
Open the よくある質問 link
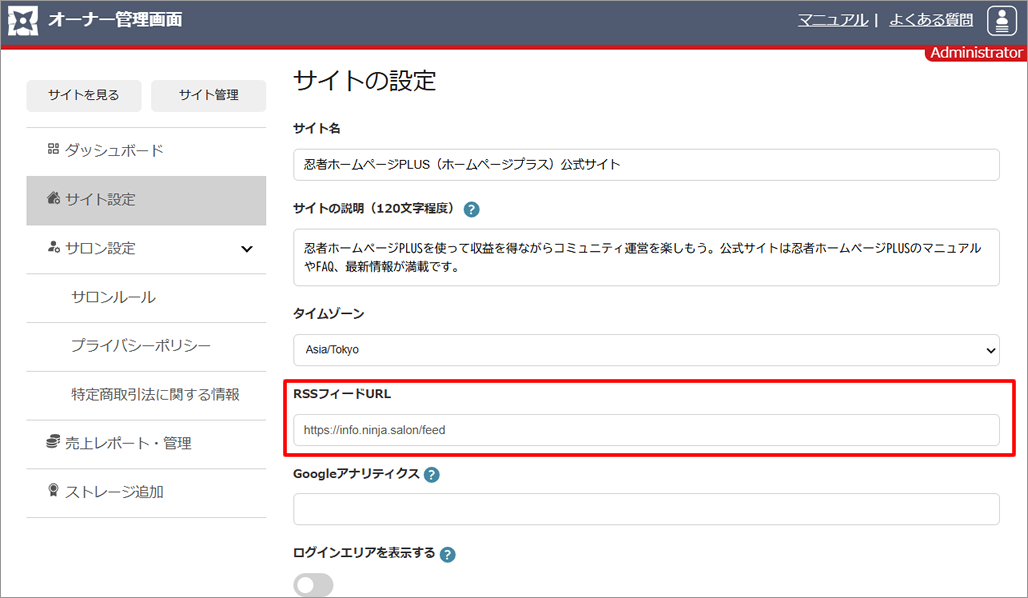(931, 20)
